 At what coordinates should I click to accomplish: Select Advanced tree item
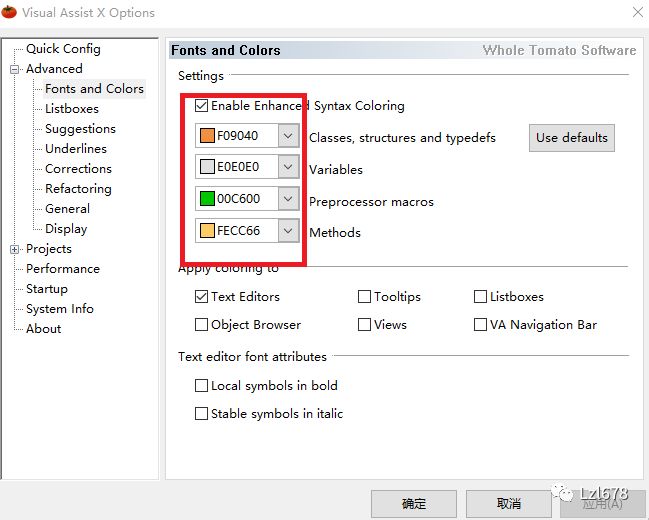(54, 69)
